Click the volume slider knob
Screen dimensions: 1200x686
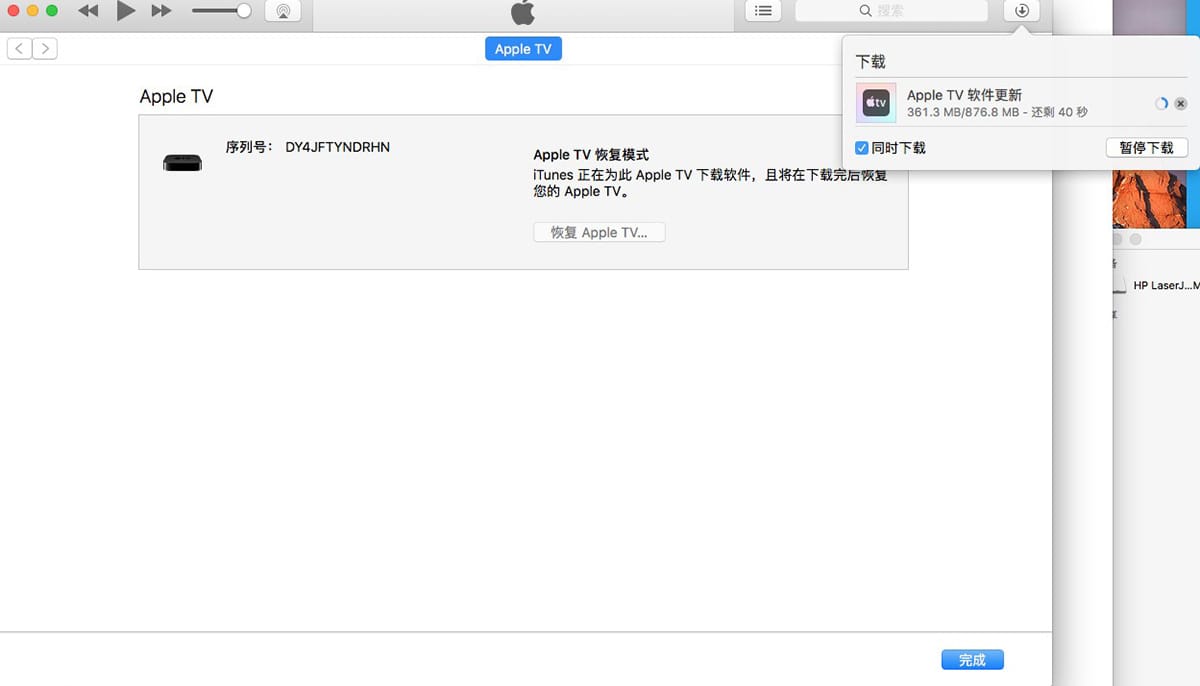[x=243, y=11]
